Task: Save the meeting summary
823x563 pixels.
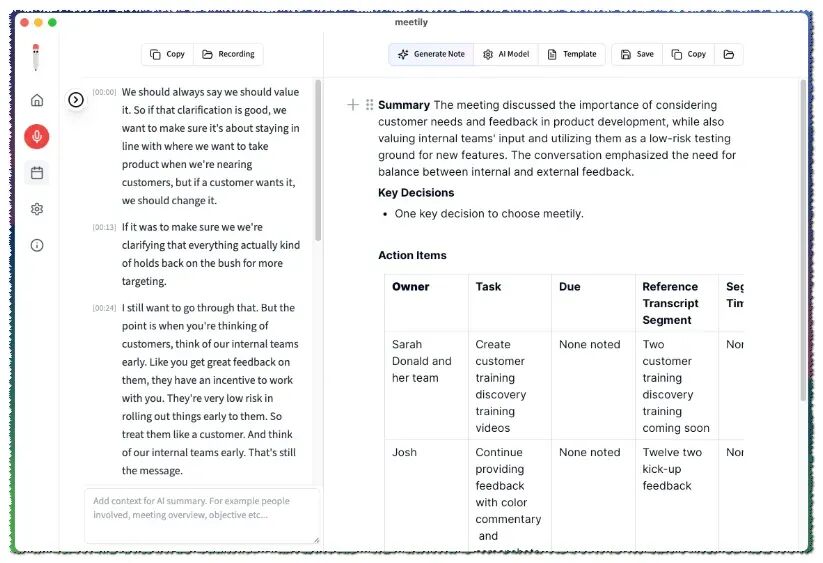Action: tap(637, 54)
